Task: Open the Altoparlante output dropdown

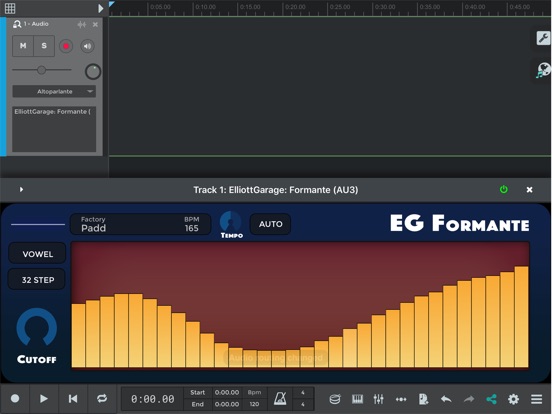Action: (x=54, y=91)
